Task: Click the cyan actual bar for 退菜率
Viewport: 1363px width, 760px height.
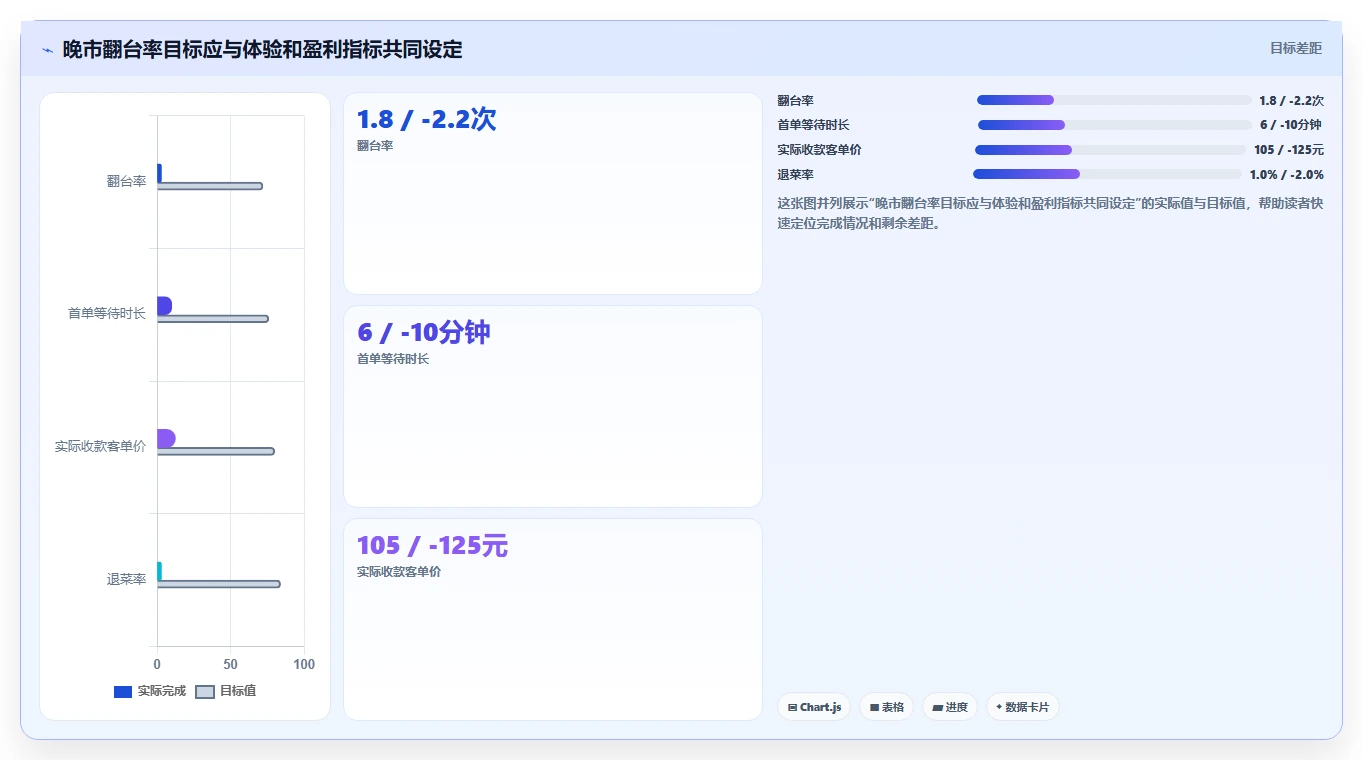Action: 159,571
